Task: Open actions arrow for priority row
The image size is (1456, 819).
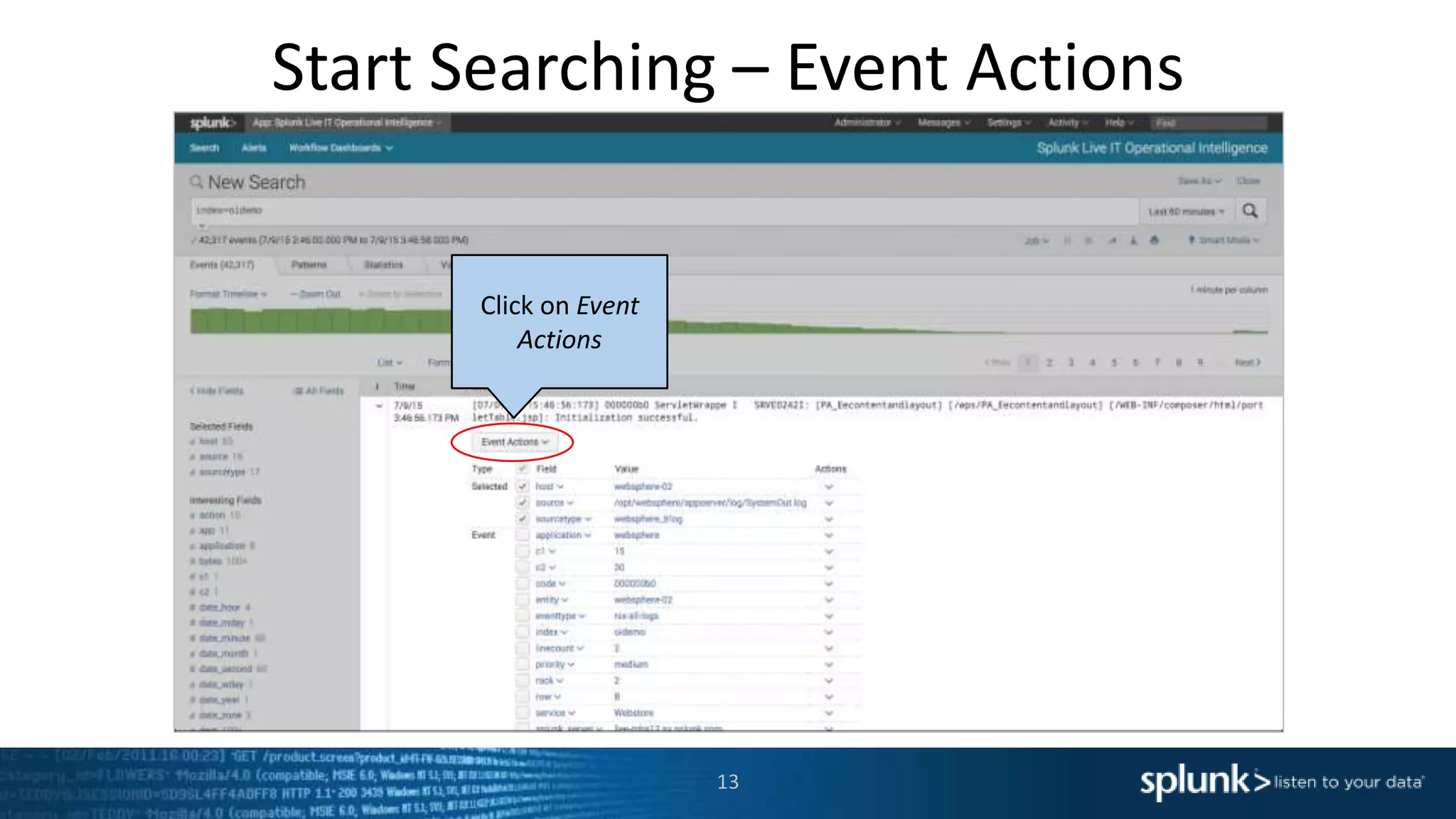Action: pyautogui.click(x=829, y=665)
